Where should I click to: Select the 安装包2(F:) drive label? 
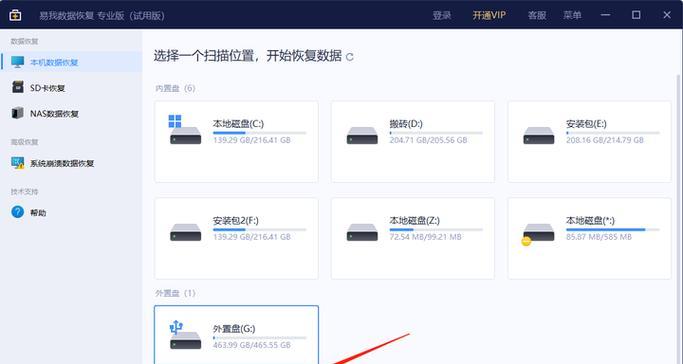pyautogui.click(x=236, y=221)
